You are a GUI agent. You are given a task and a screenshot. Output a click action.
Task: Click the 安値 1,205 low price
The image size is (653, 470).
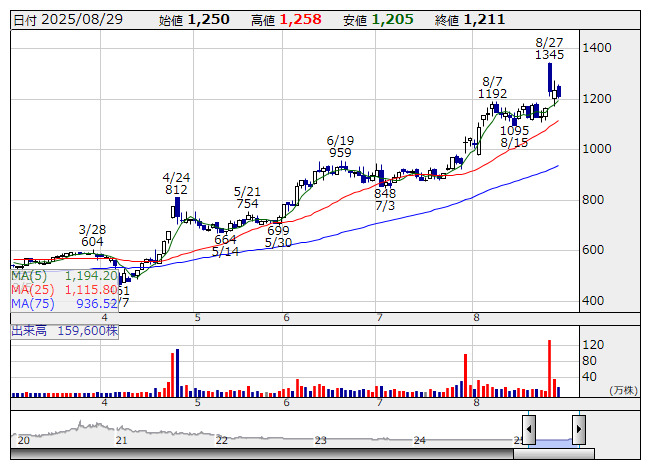point(378,20)
